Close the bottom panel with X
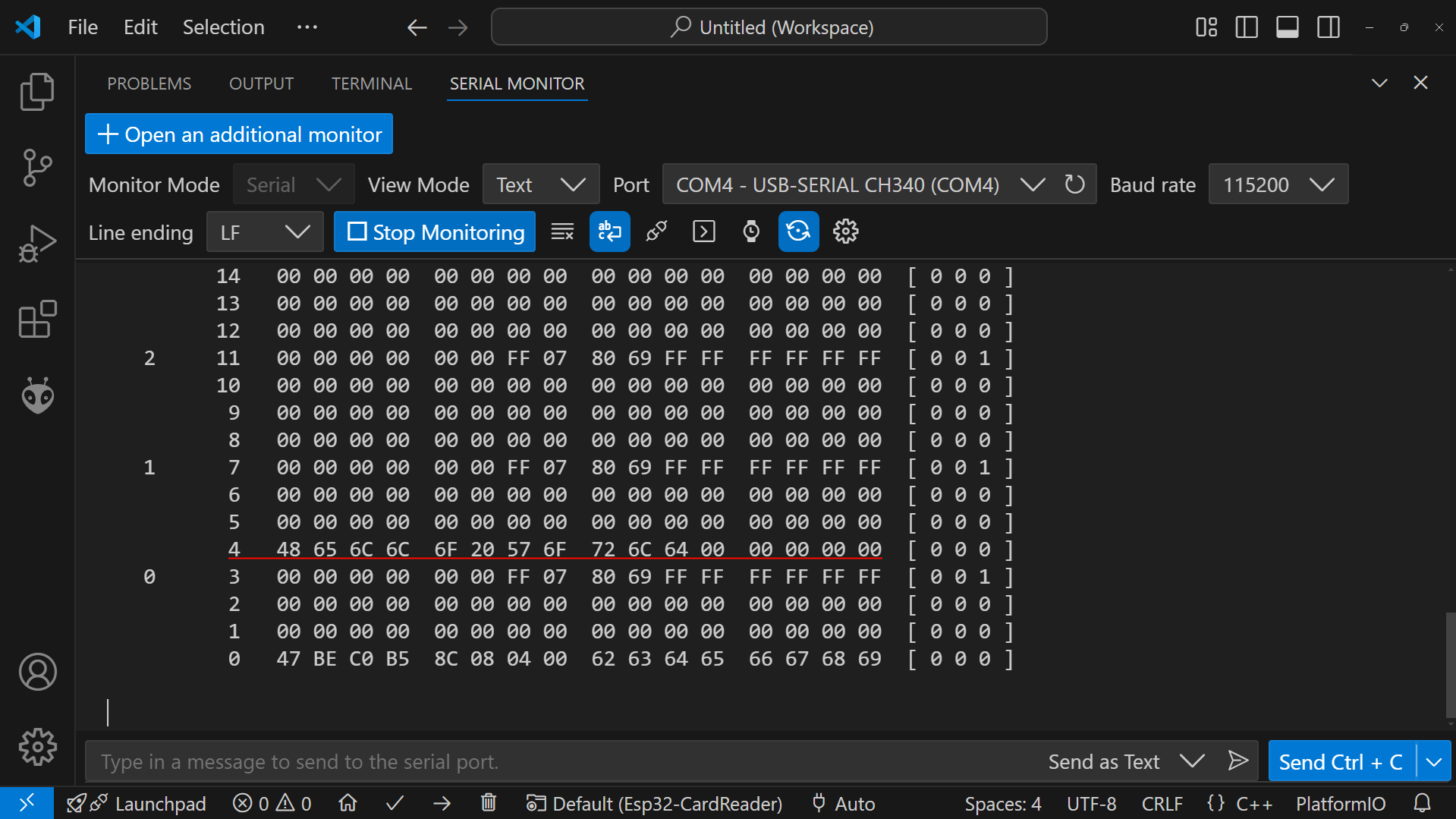 (x=1420, y=83)
